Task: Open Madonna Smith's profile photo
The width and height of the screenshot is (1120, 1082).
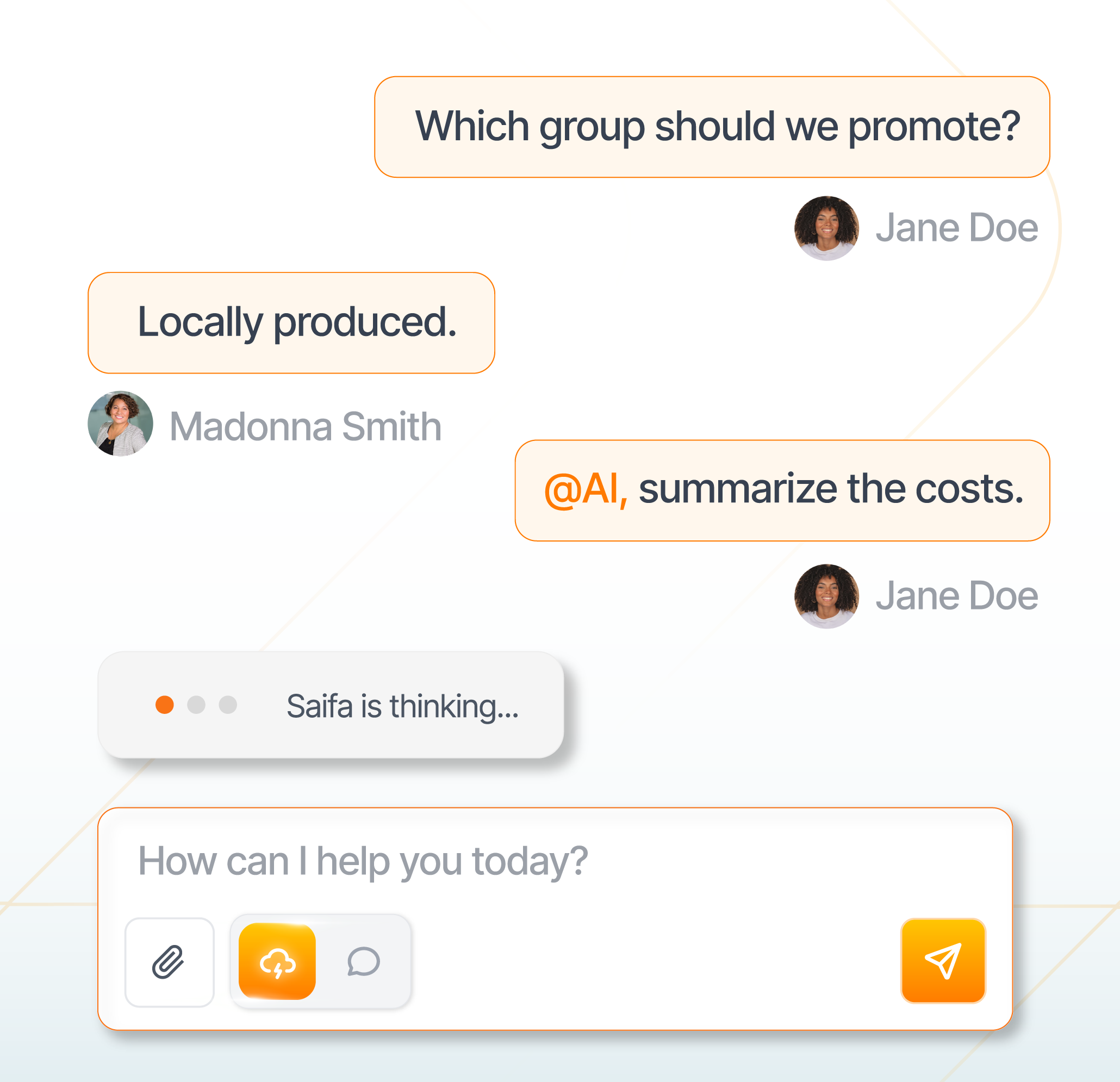Action: pyautogui.click(x=121, y=424)
